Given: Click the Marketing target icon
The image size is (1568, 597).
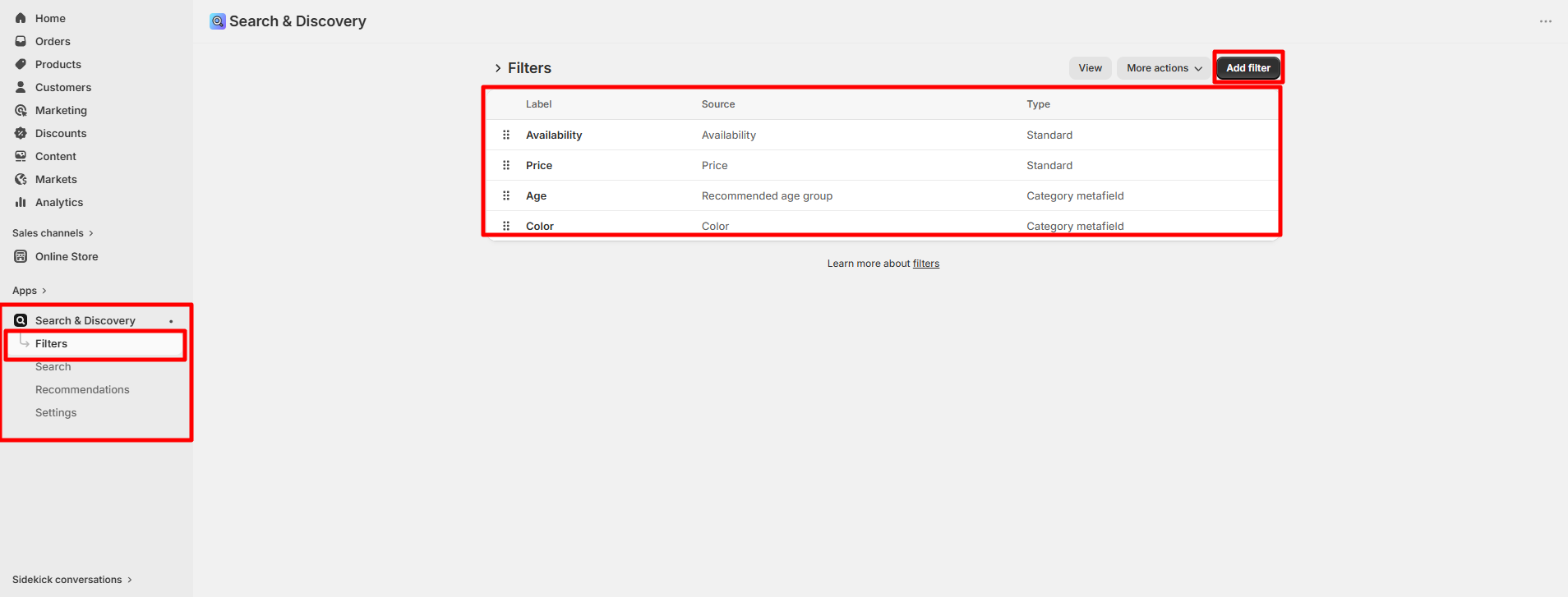Looking at the screenshot, I should tap(21, 110).
